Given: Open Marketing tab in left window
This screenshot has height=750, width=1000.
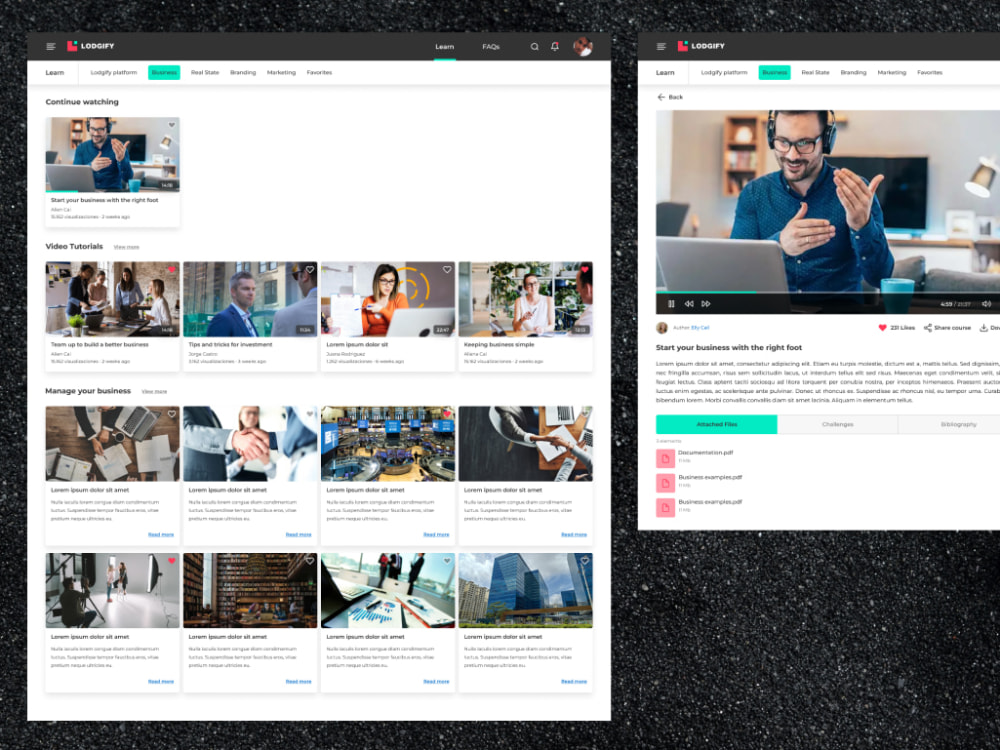Looking at the screenshot, I should [281, 73].
